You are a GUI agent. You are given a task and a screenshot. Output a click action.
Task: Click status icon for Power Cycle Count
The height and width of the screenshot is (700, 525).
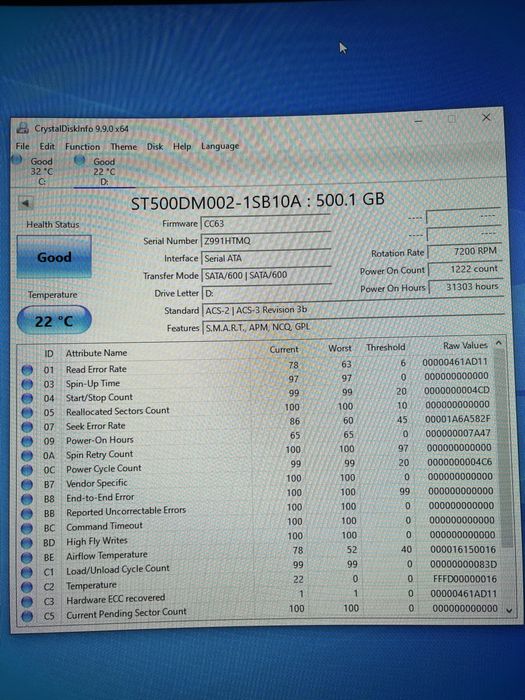(27, 470)
